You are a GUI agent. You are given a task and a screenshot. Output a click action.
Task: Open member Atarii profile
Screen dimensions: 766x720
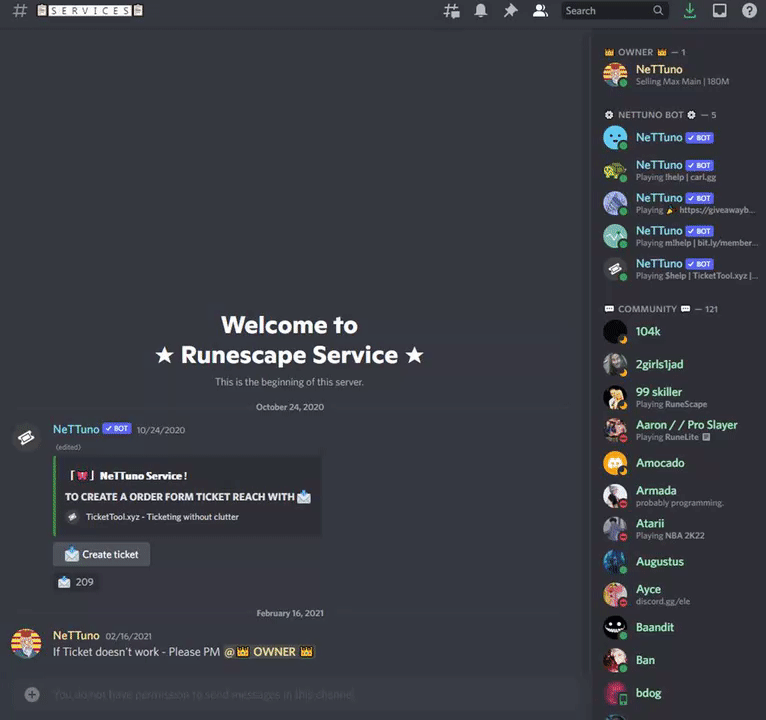[x=680, y=529]
